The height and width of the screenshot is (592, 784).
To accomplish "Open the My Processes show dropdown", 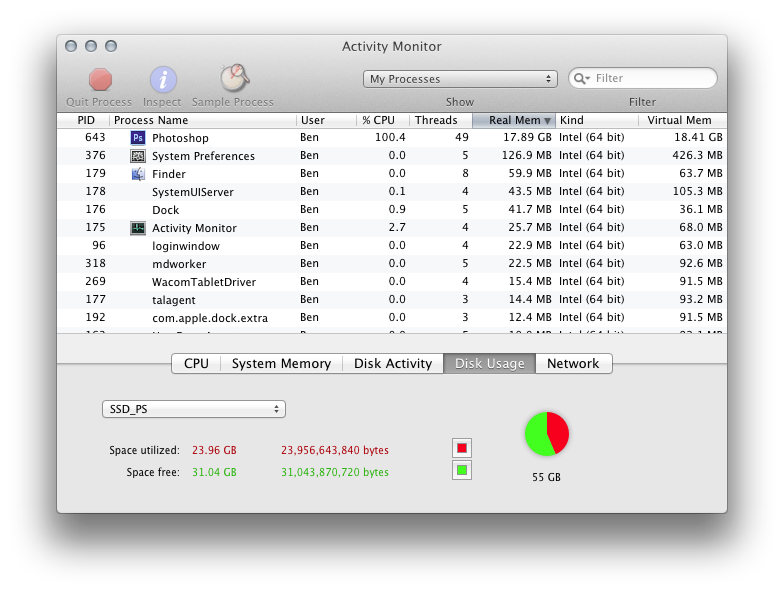I will tap(460, 79).
